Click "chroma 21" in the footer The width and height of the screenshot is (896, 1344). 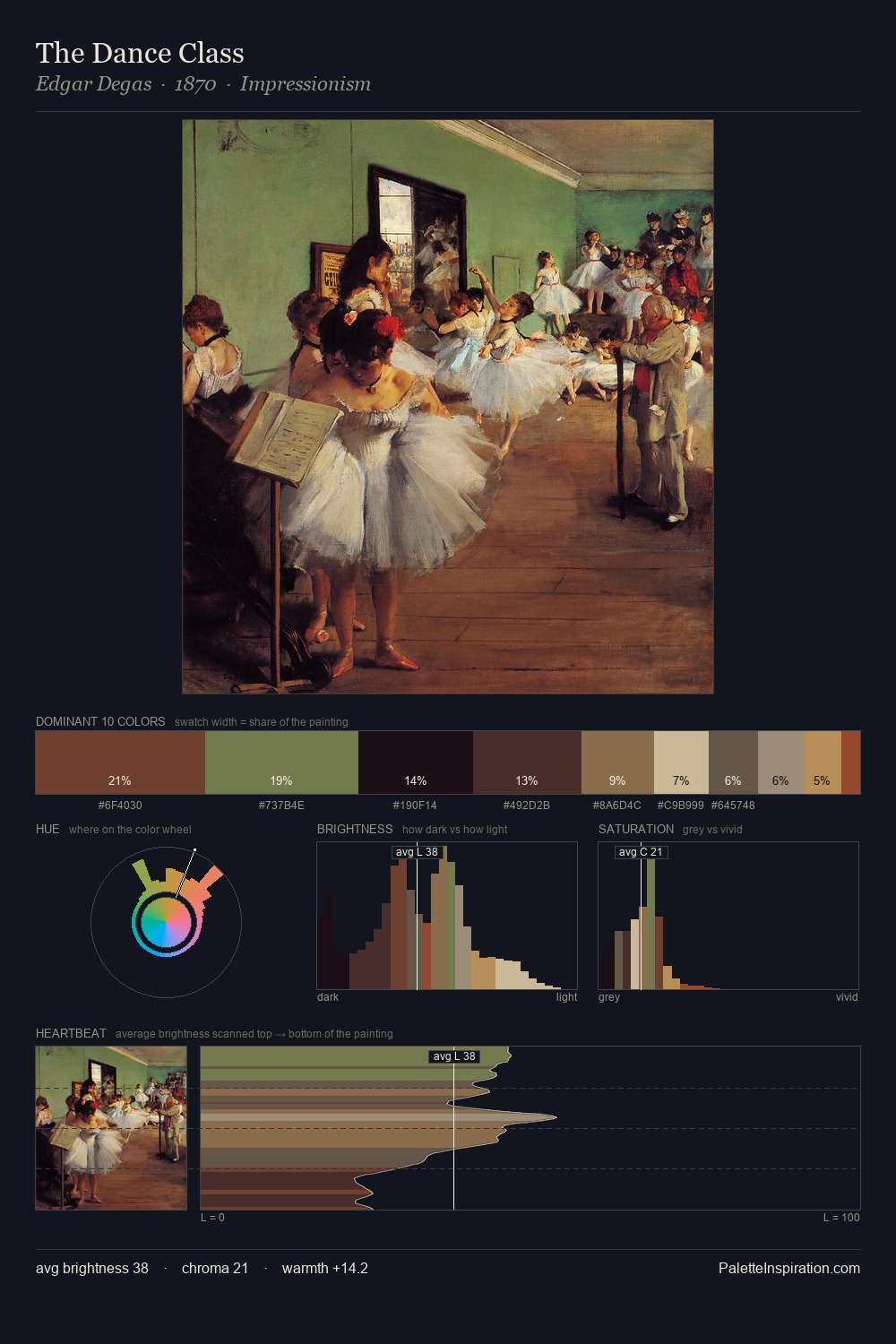click(215, 1268)
